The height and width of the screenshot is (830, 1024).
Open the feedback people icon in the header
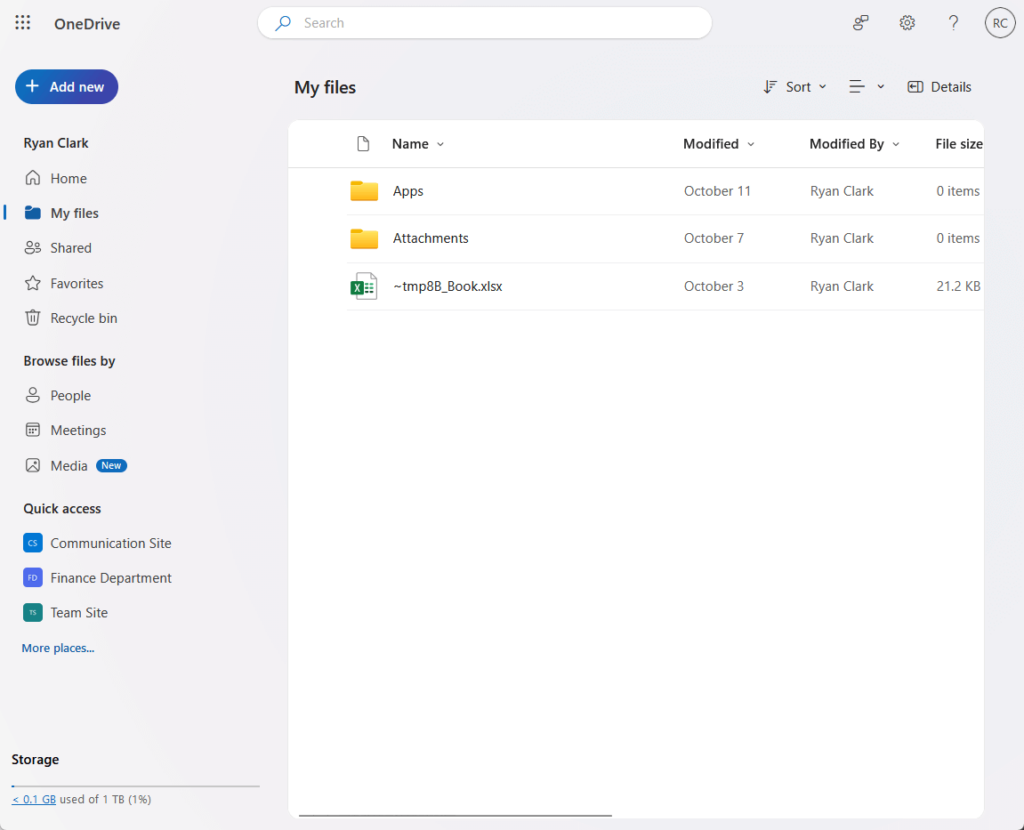861,23
